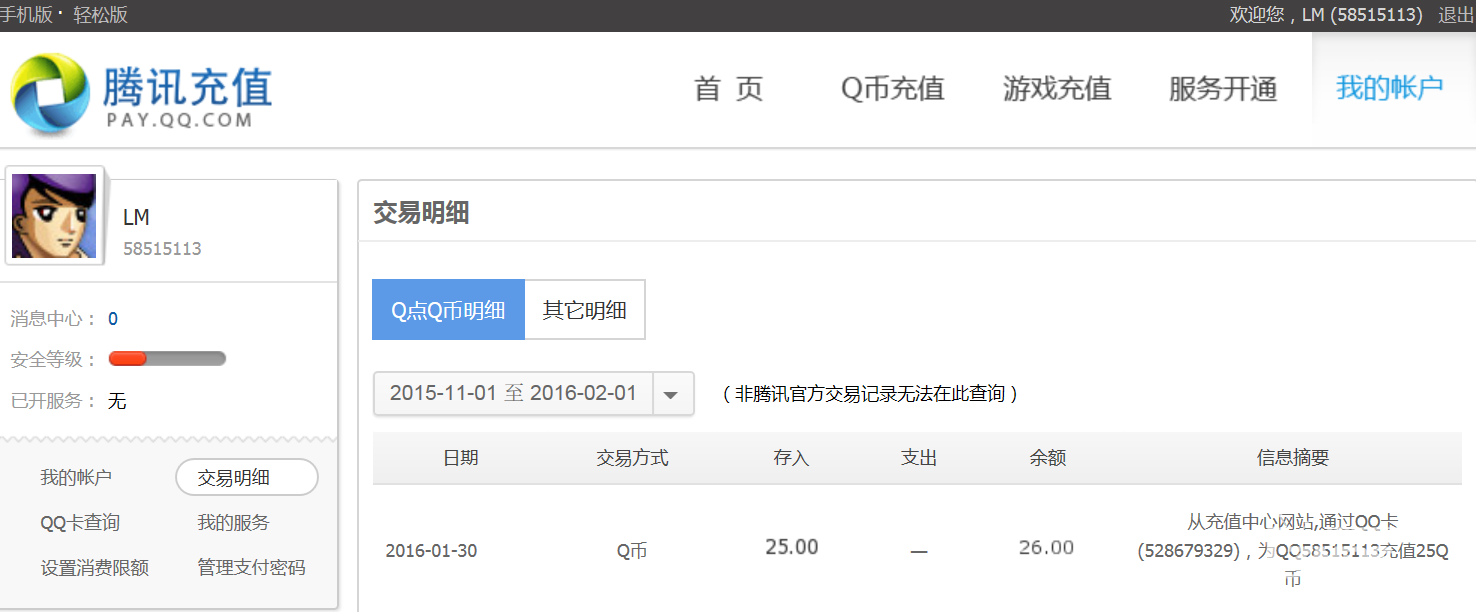Viewport: 1476px width, 612px height.
Task: Open the date range dropdown arrow
Action: click(x=673, y=394)
